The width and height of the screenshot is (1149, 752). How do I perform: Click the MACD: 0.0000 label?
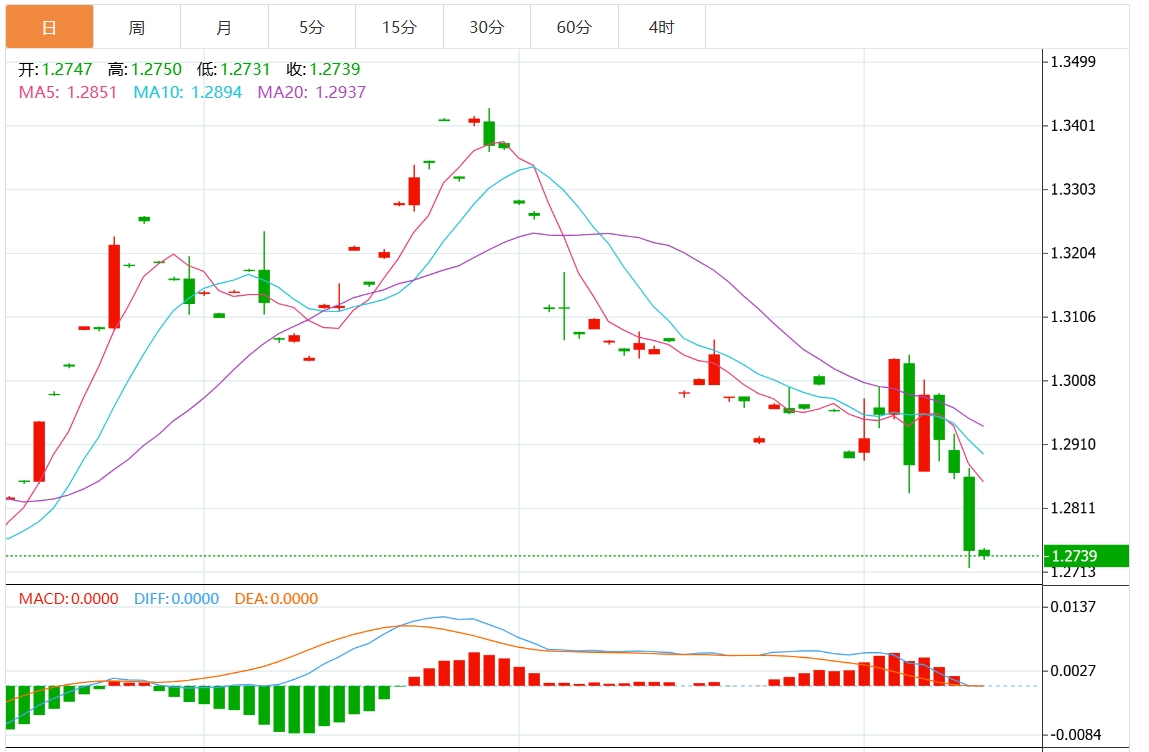pos(69,599)
